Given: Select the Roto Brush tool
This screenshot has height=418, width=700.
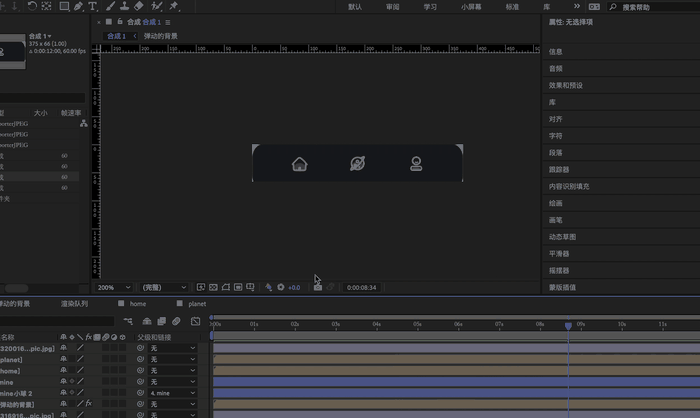Looking at the screenshot, I should coord(156,6).
